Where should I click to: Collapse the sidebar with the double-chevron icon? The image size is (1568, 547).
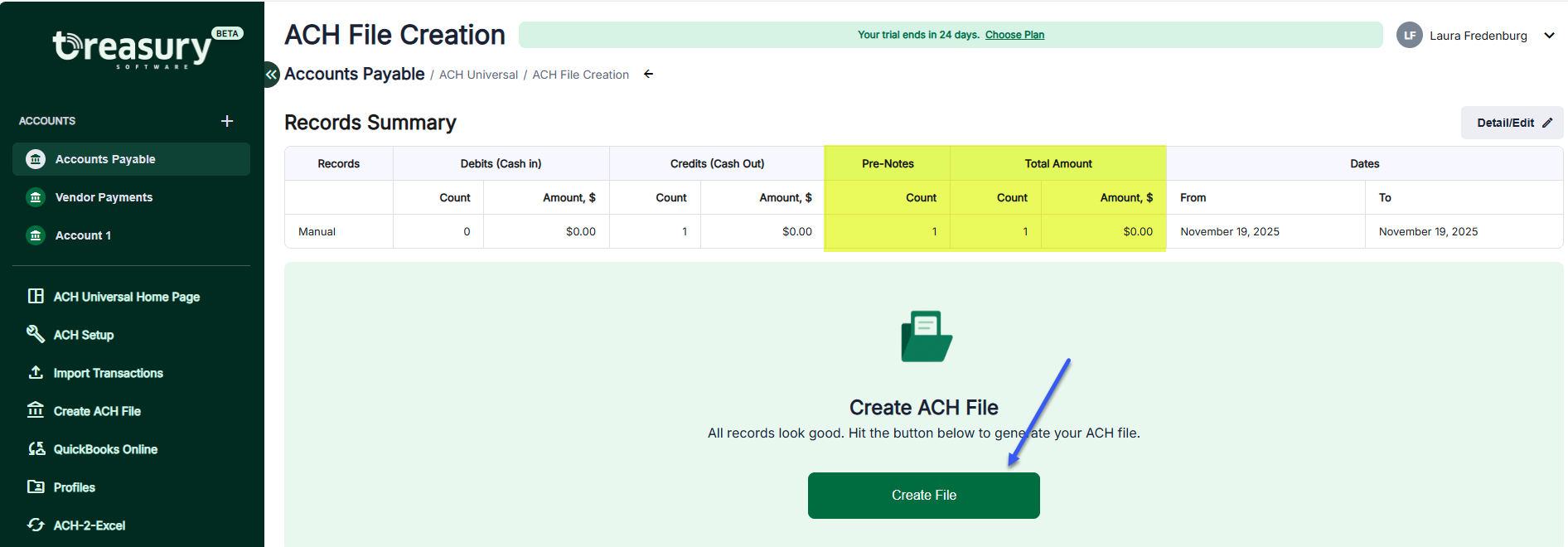click(x=271, y=75)
